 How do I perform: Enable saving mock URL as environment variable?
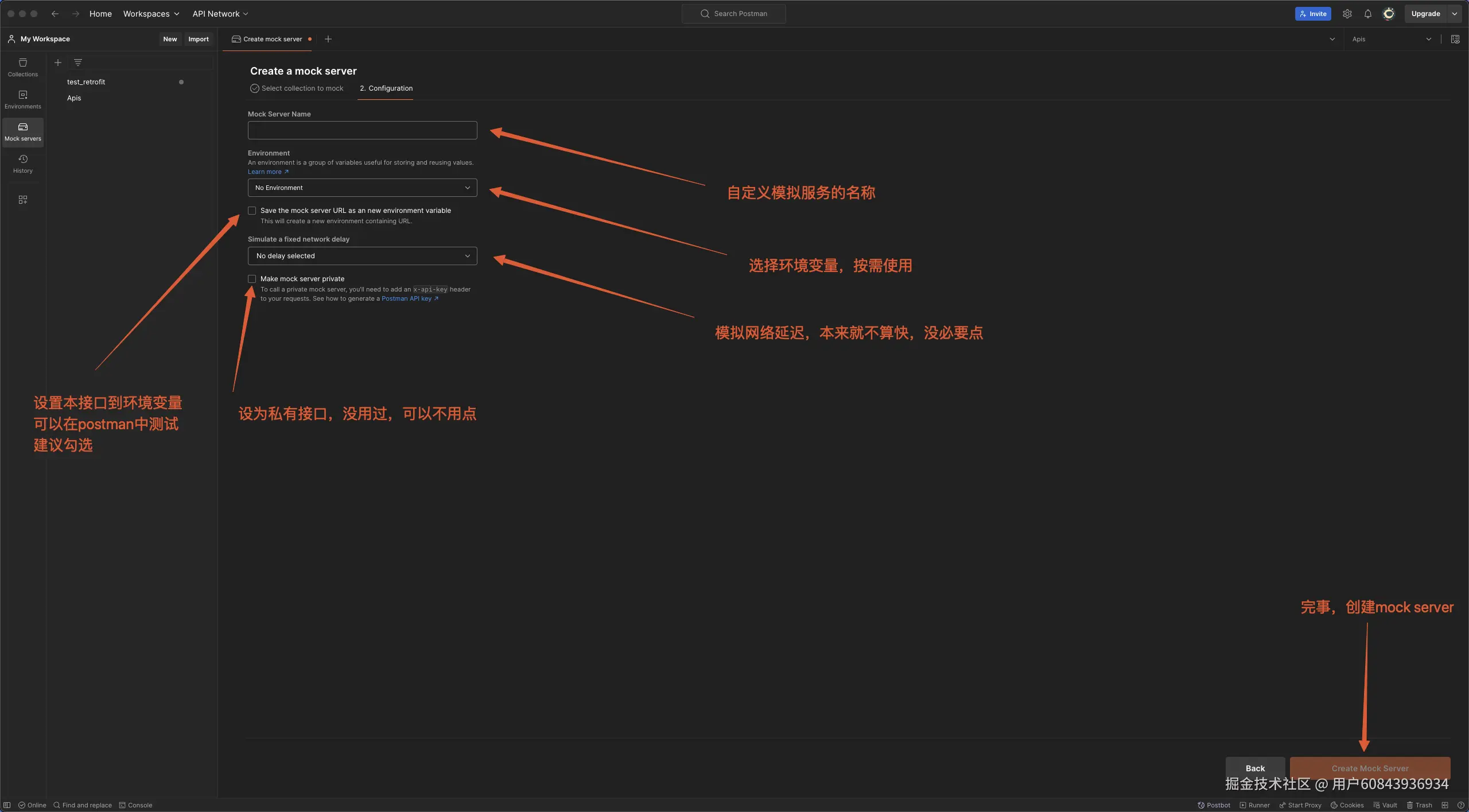click(x=252, y=211)
